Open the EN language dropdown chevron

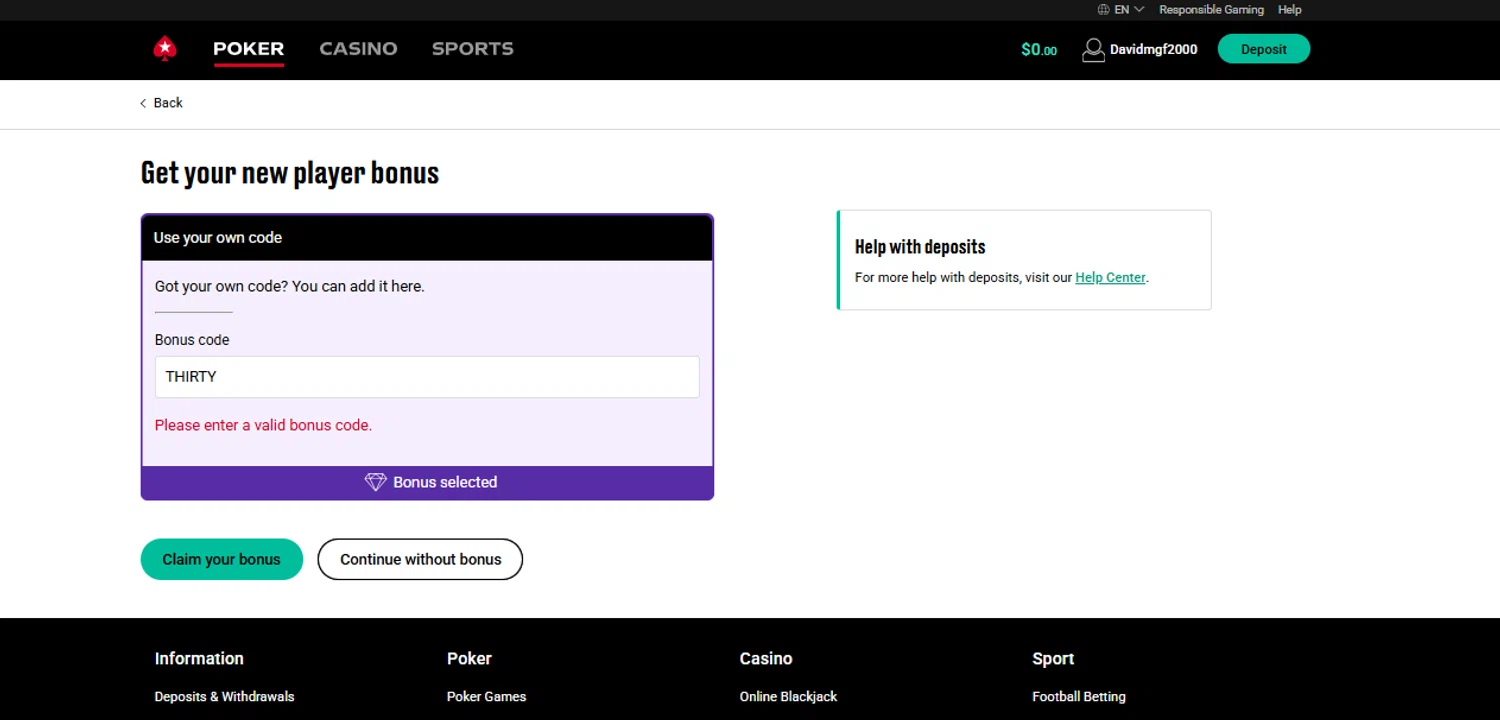coord(1139,10)
